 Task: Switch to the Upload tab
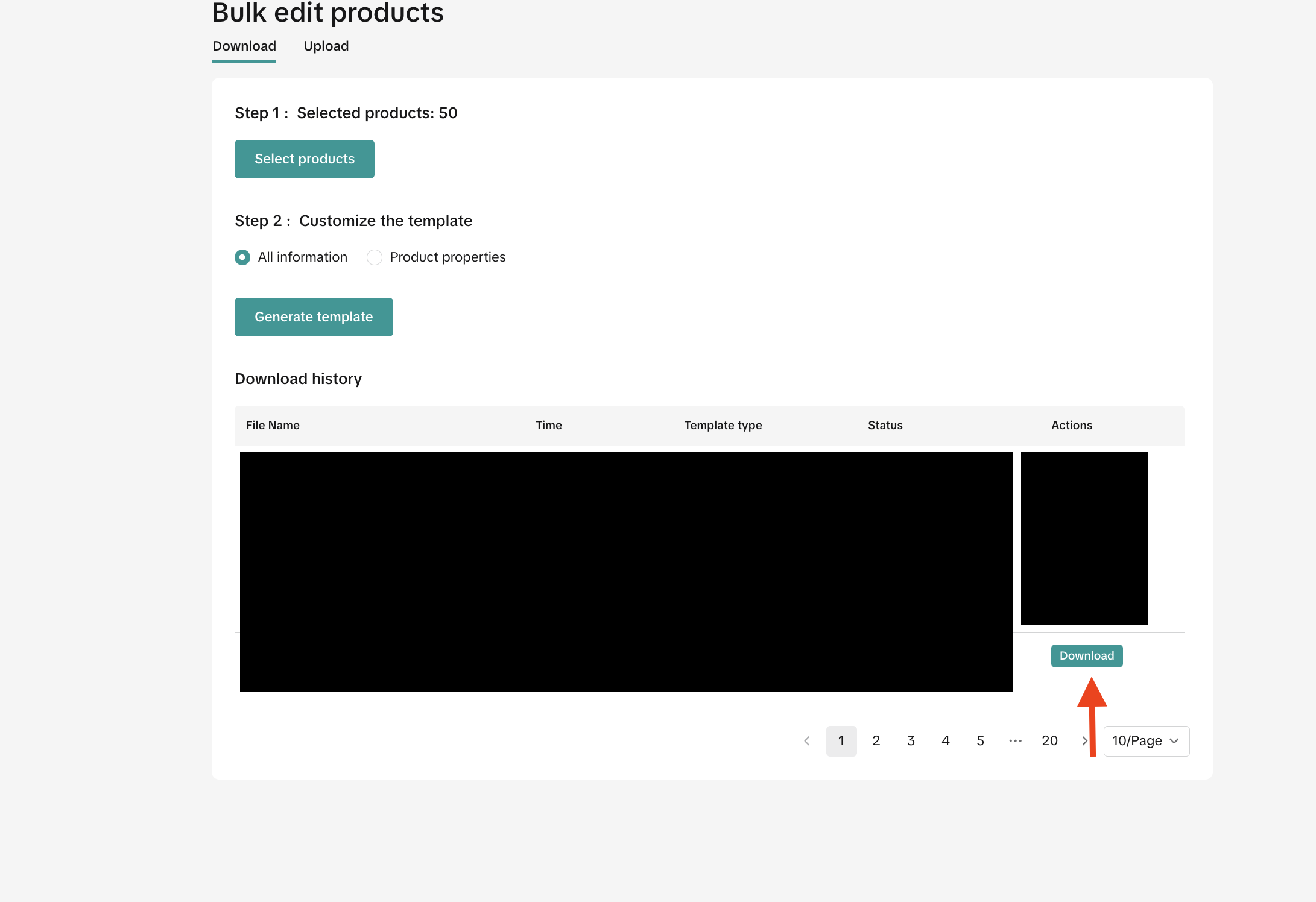point(326,46)
